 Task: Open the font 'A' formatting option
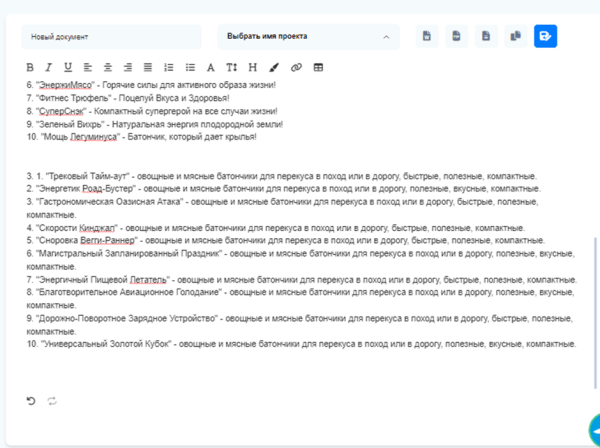click(210, 68)
